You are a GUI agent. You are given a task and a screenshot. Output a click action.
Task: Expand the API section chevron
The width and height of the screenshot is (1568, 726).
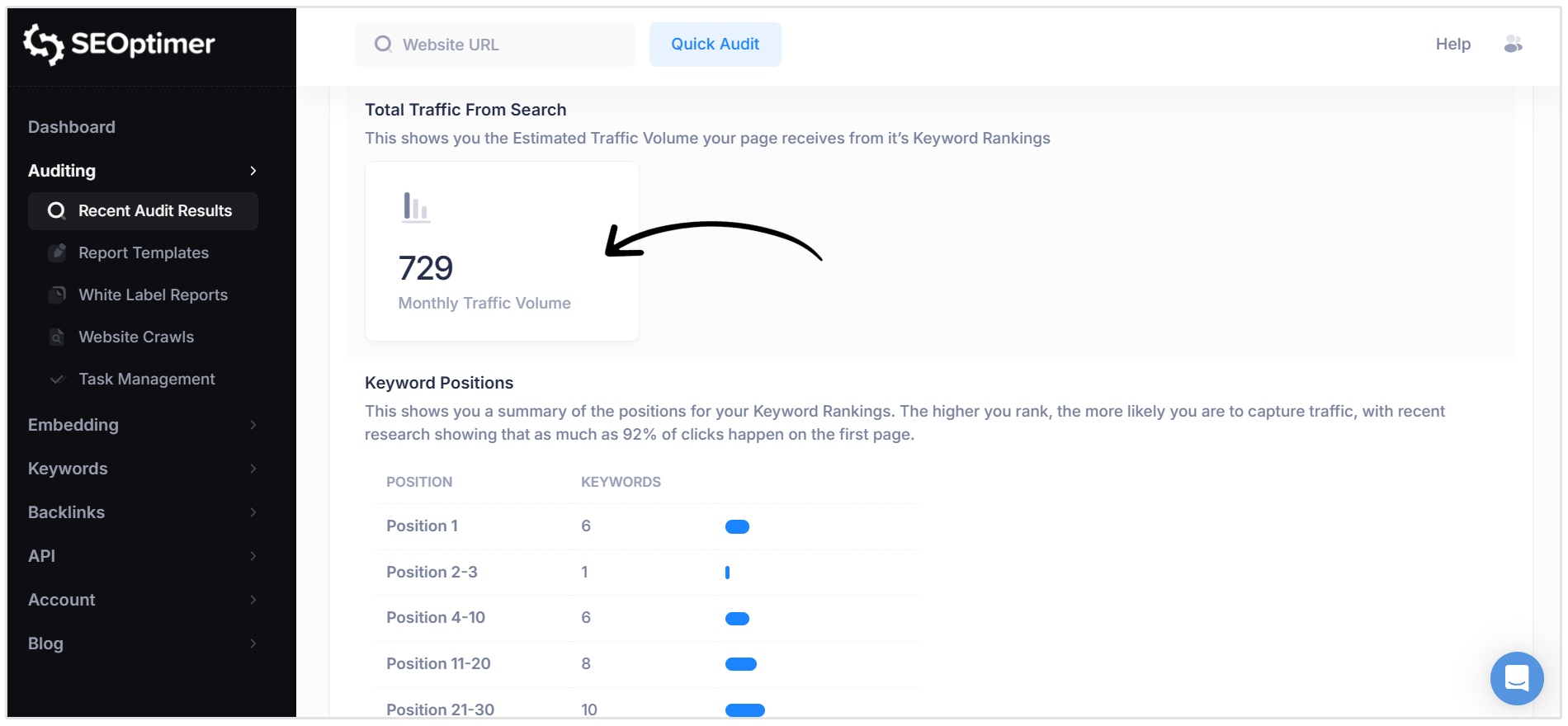click(x=253, y=556)
